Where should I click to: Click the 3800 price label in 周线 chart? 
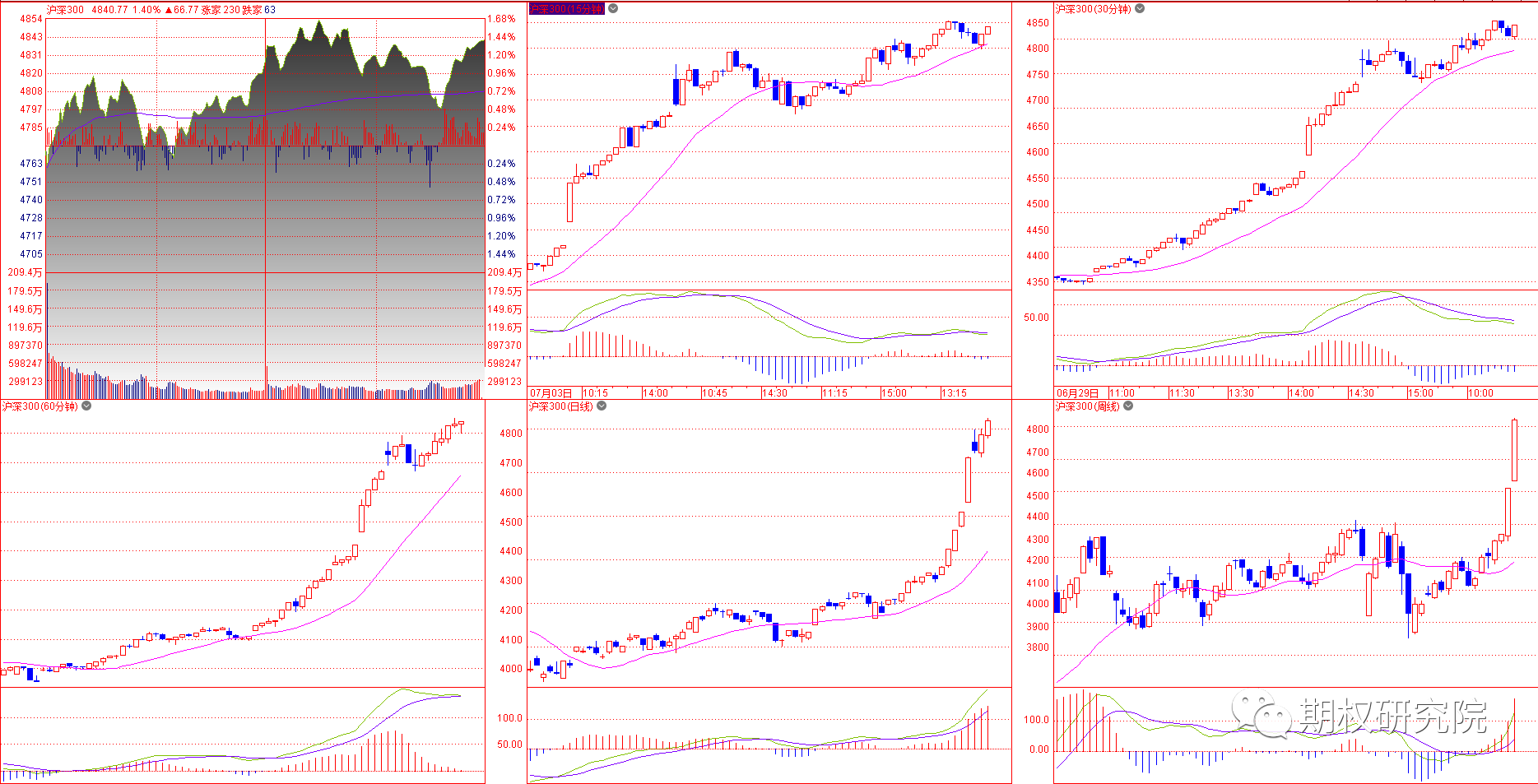[x=1038, y=647]
